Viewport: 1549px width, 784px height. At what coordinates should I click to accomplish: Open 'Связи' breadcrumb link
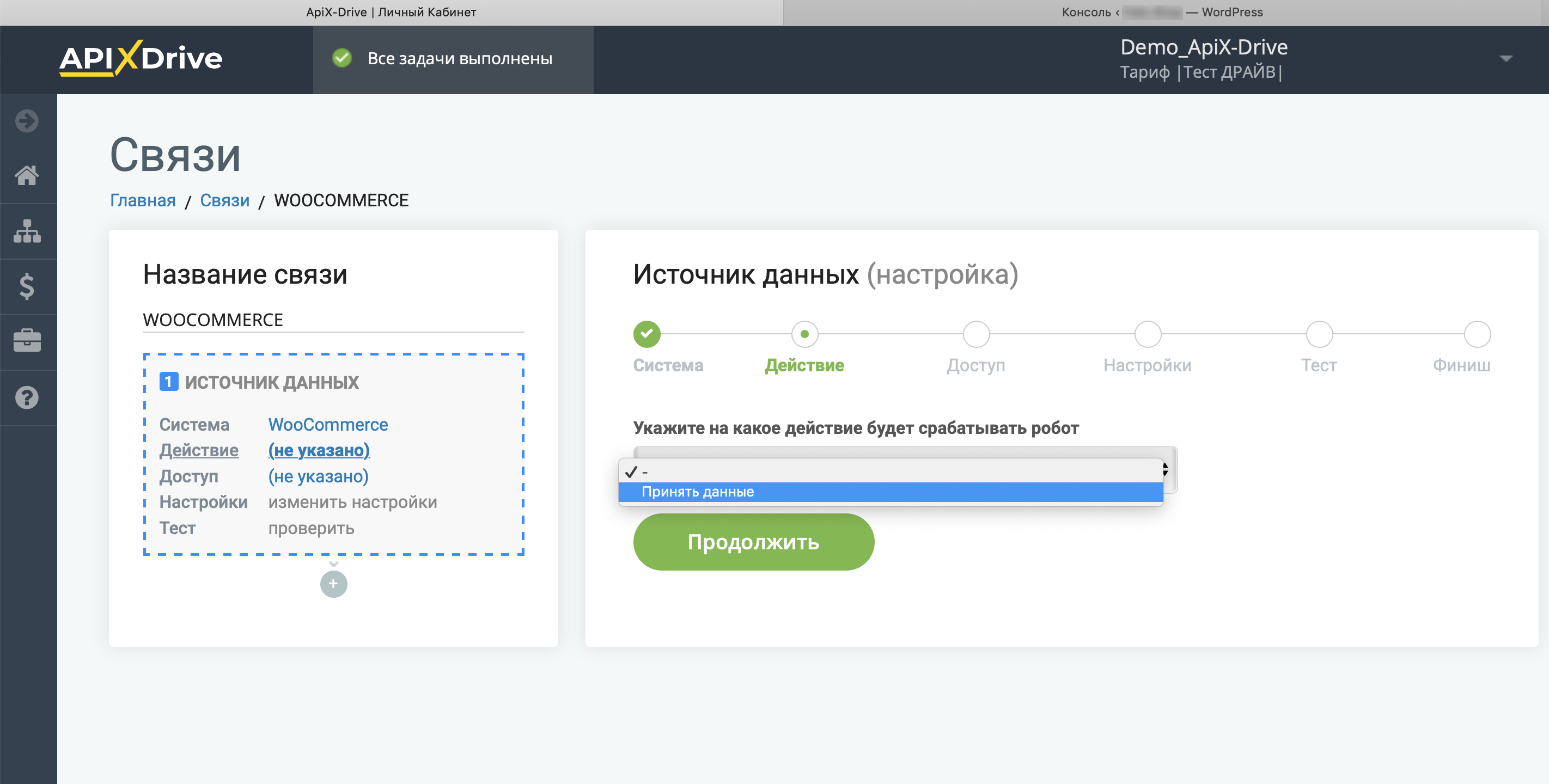(224, 200)
